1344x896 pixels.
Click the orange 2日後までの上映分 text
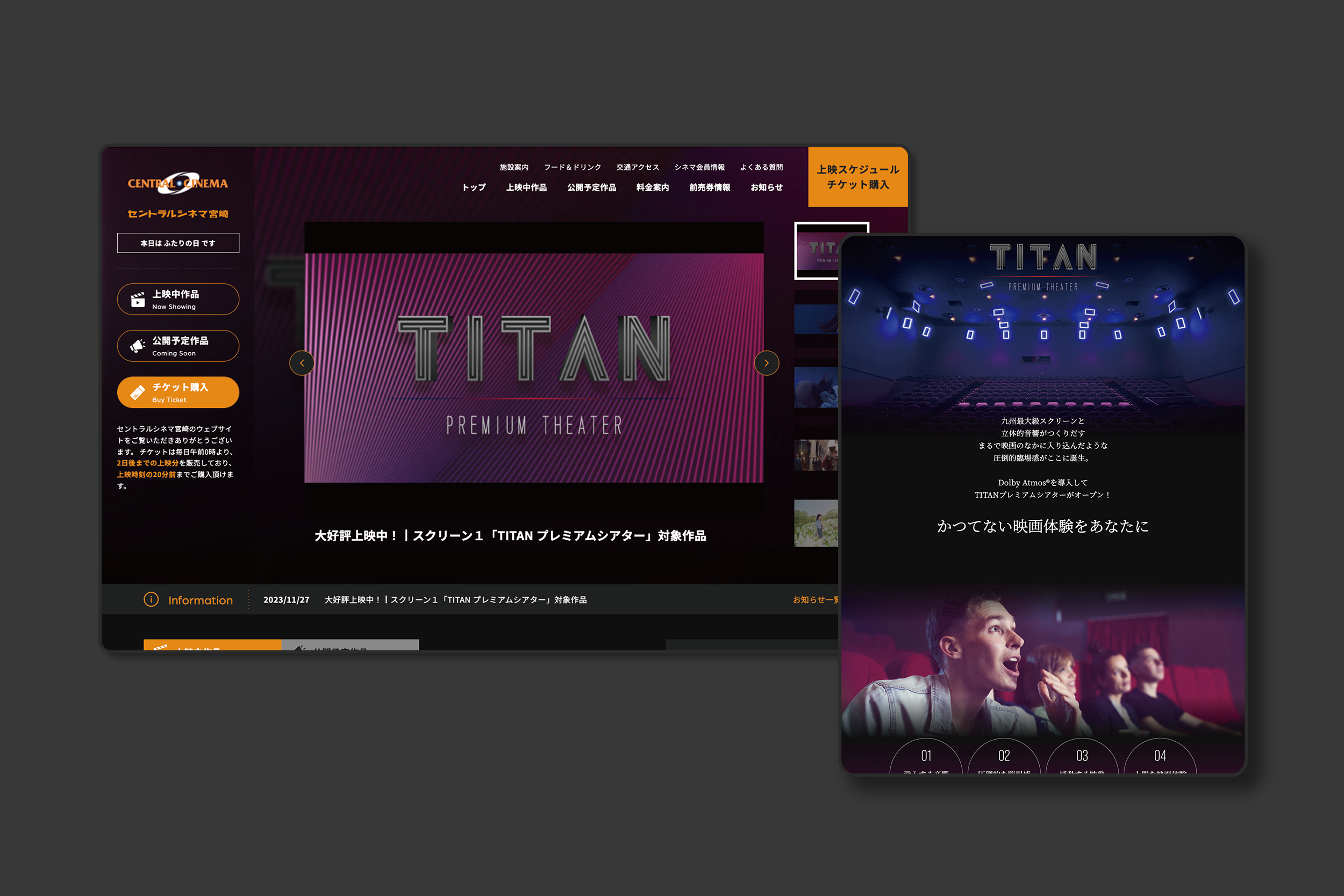click(x=147, y=463)
